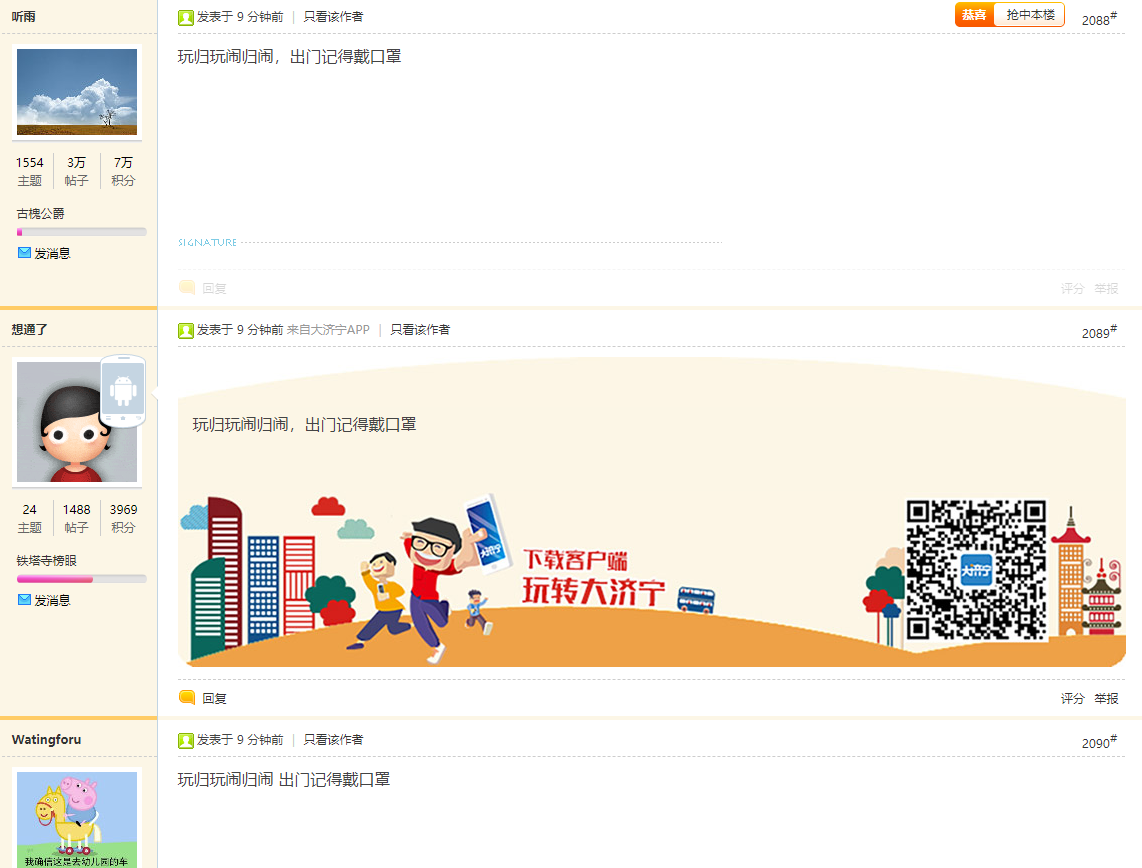Screen dimensions: 1142x868
Task: Click the username 听雨 in the sidebar
Action: (x=24, y=17)
